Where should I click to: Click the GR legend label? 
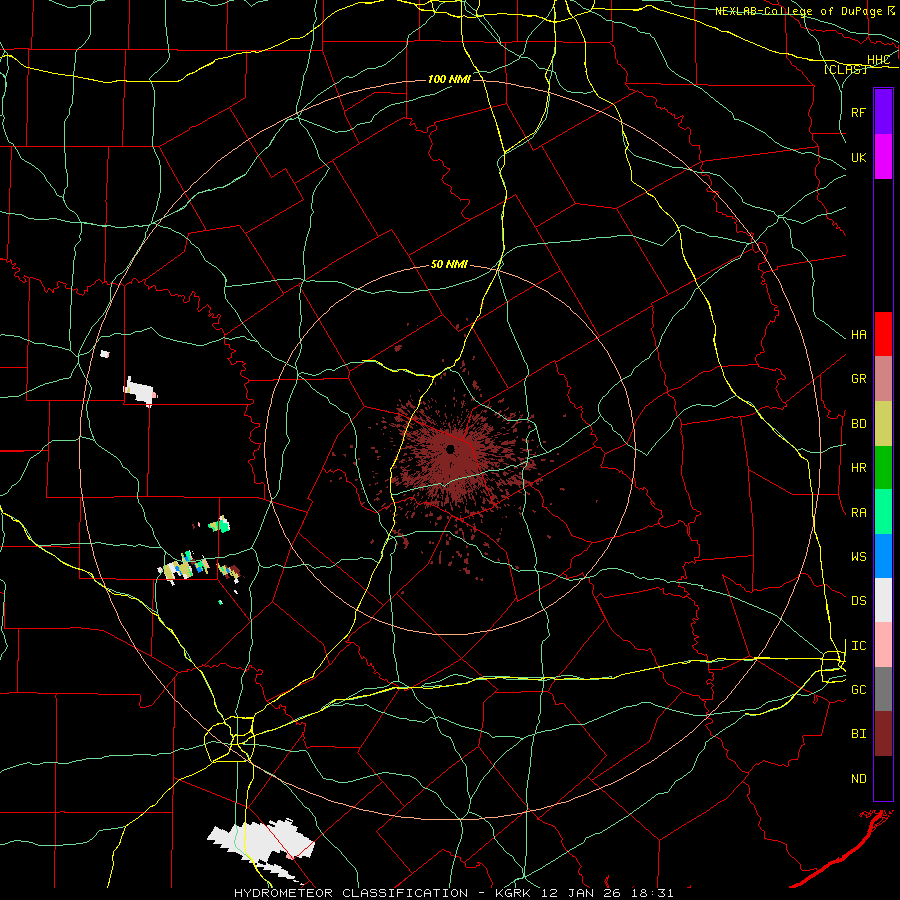858,379
